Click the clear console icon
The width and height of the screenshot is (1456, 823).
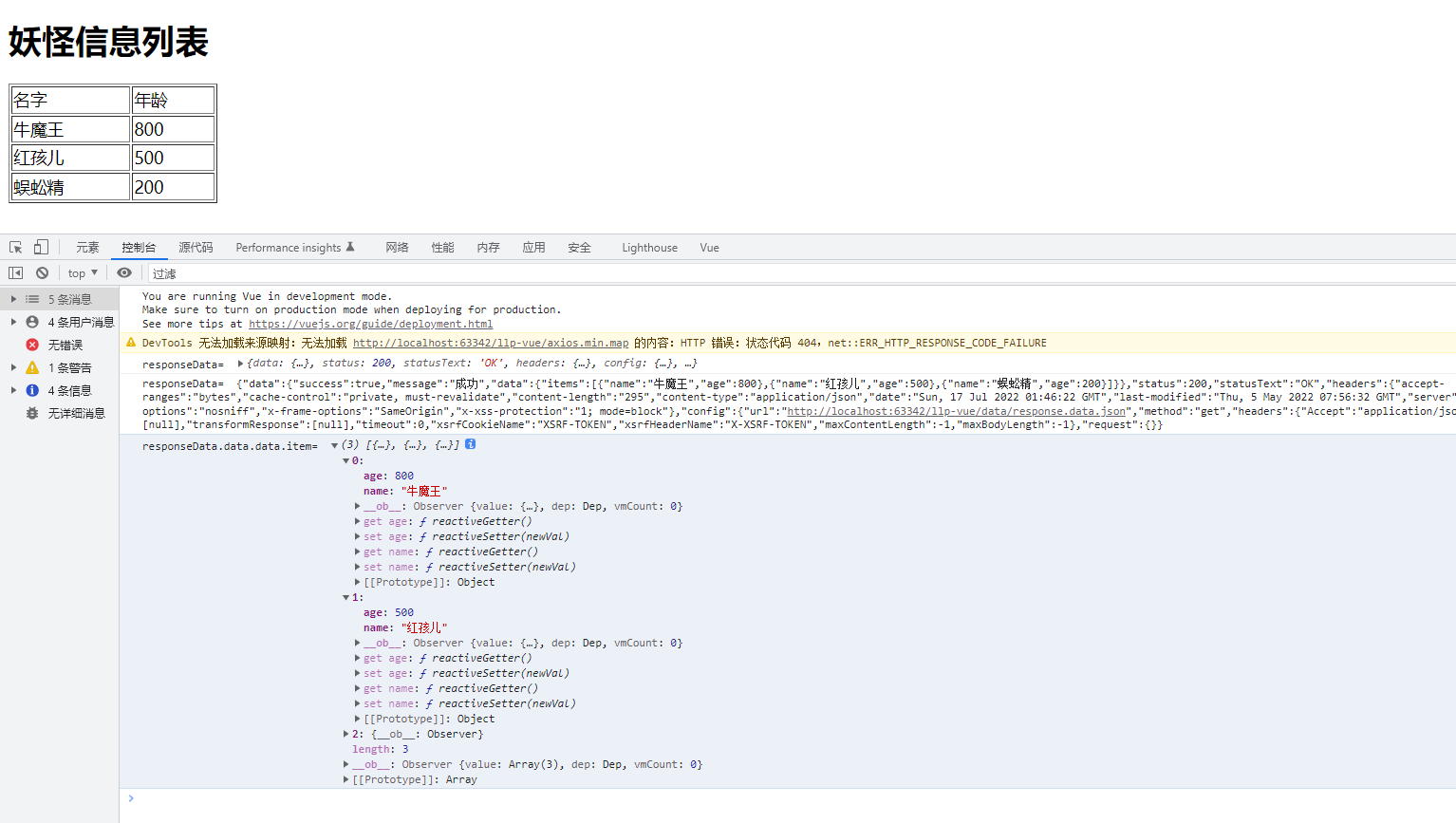40,272
